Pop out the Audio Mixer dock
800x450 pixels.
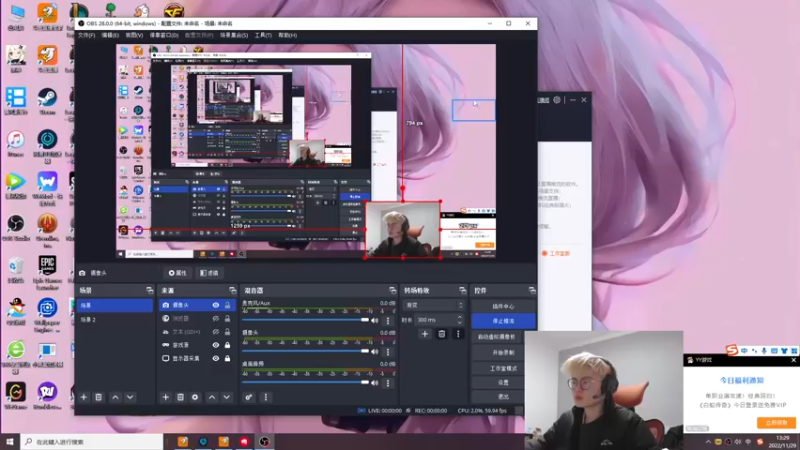click(x=392, y=290)
